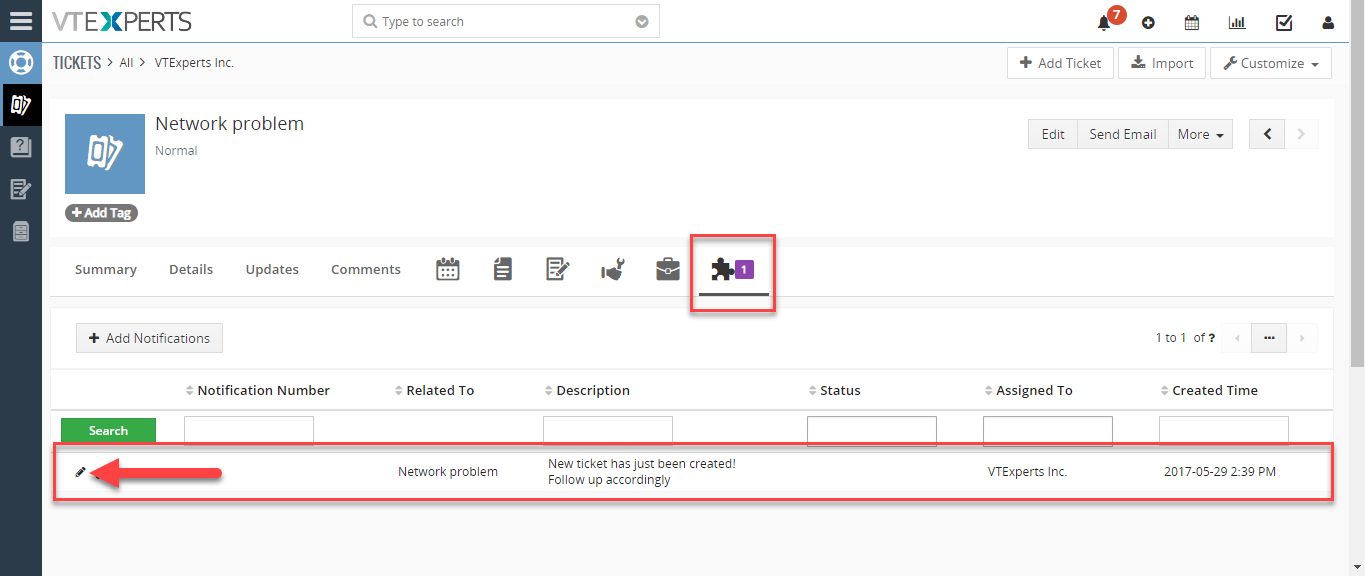Sort by Status column

[x=835, y=390]
